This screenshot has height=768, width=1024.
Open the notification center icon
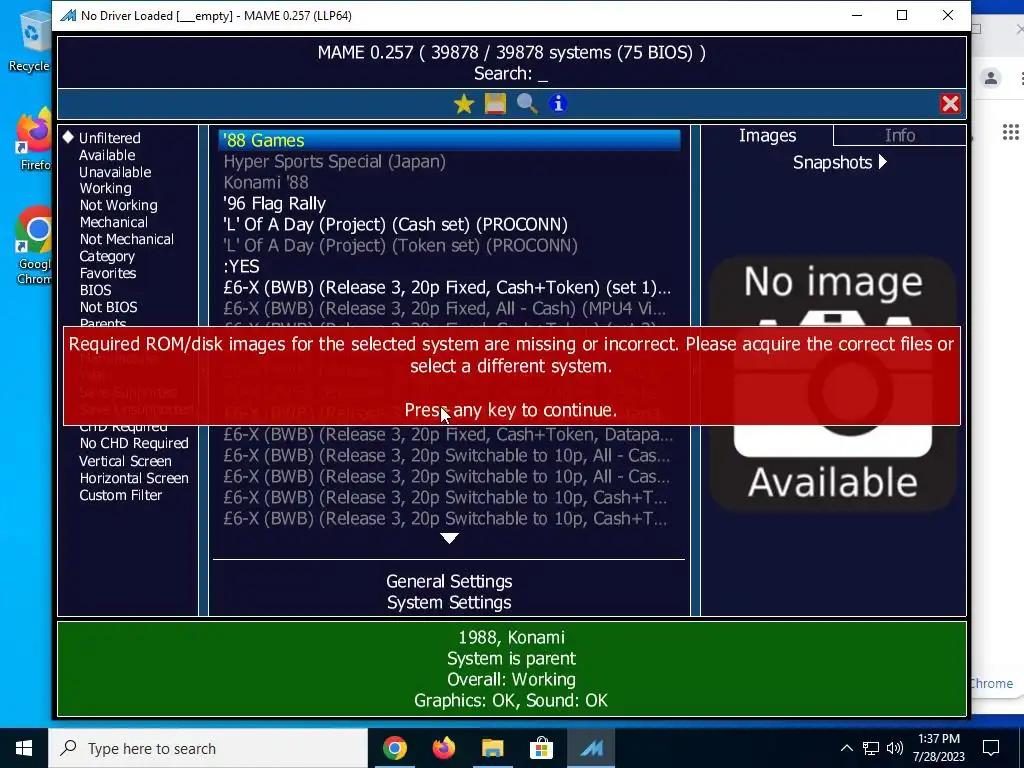pyautogui.click(x=991, y=748)
